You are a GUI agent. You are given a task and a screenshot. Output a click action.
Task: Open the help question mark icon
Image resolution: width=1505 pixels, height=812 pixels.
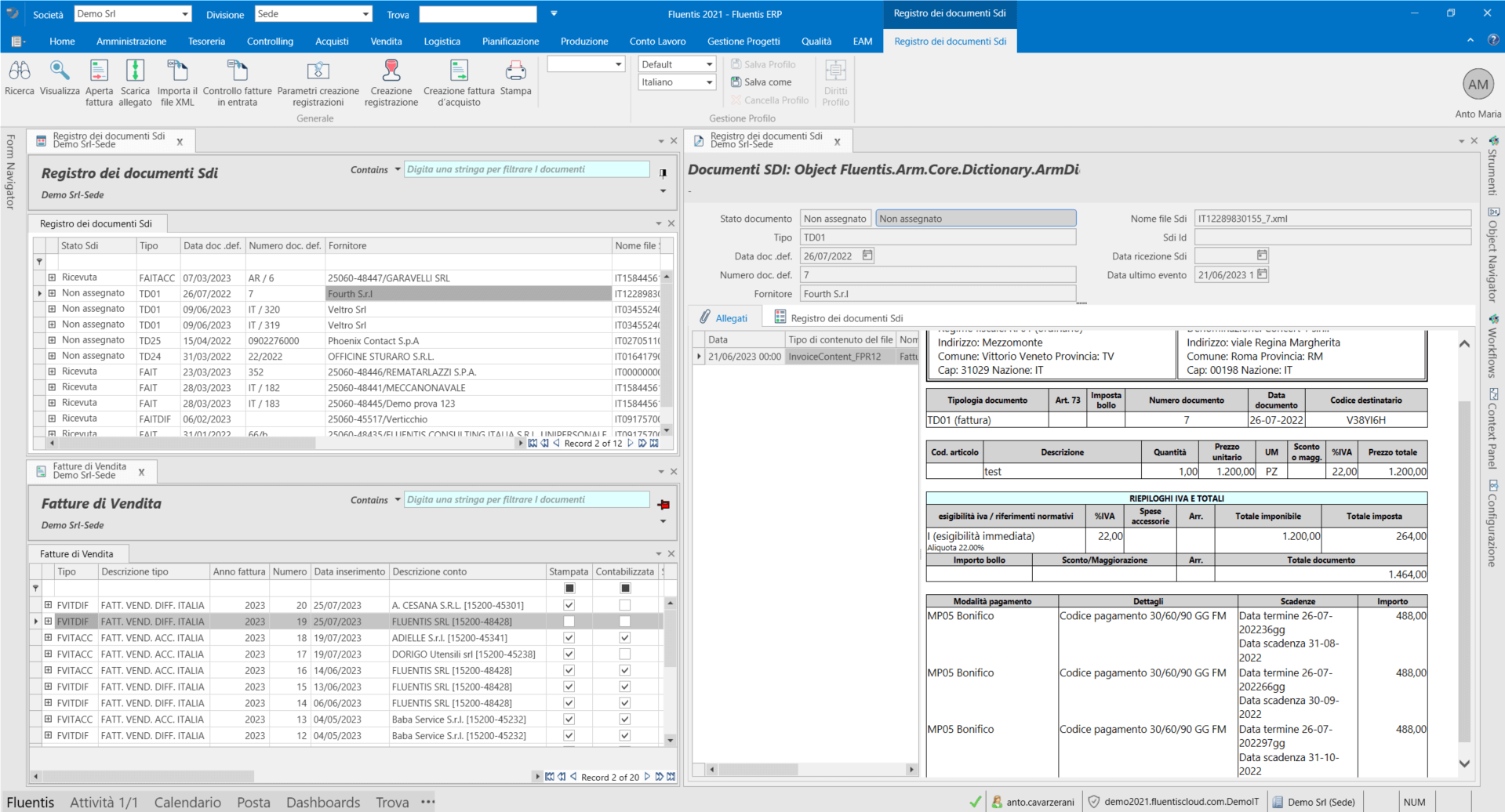point(1493,41)
